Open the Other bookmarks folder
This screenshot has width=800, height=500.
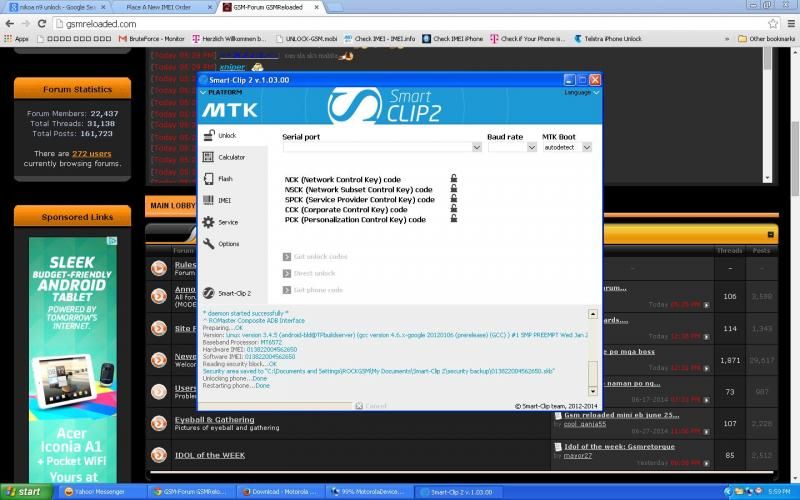point(767,39)
